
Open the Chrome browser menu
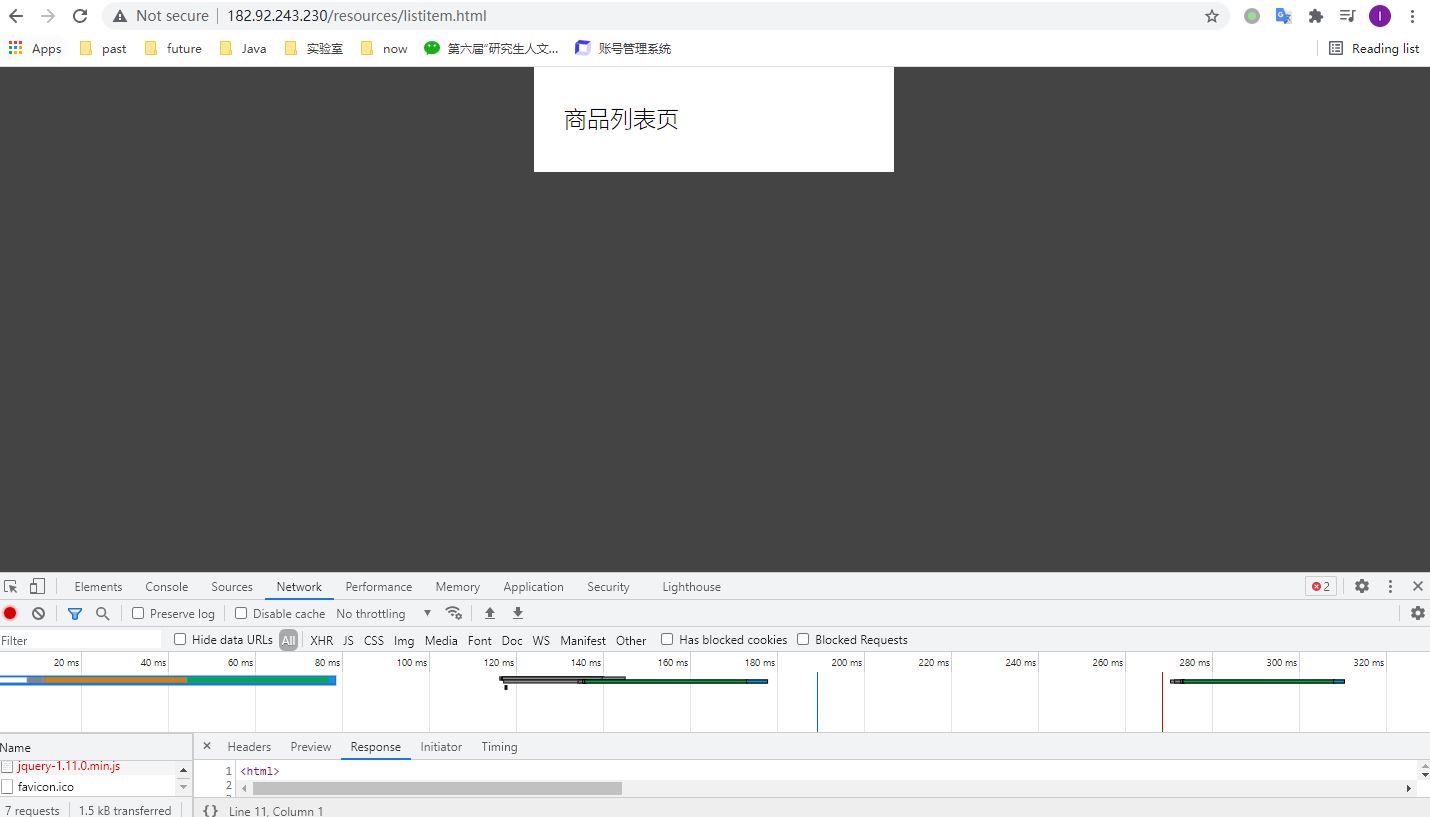click(1411, 15)
